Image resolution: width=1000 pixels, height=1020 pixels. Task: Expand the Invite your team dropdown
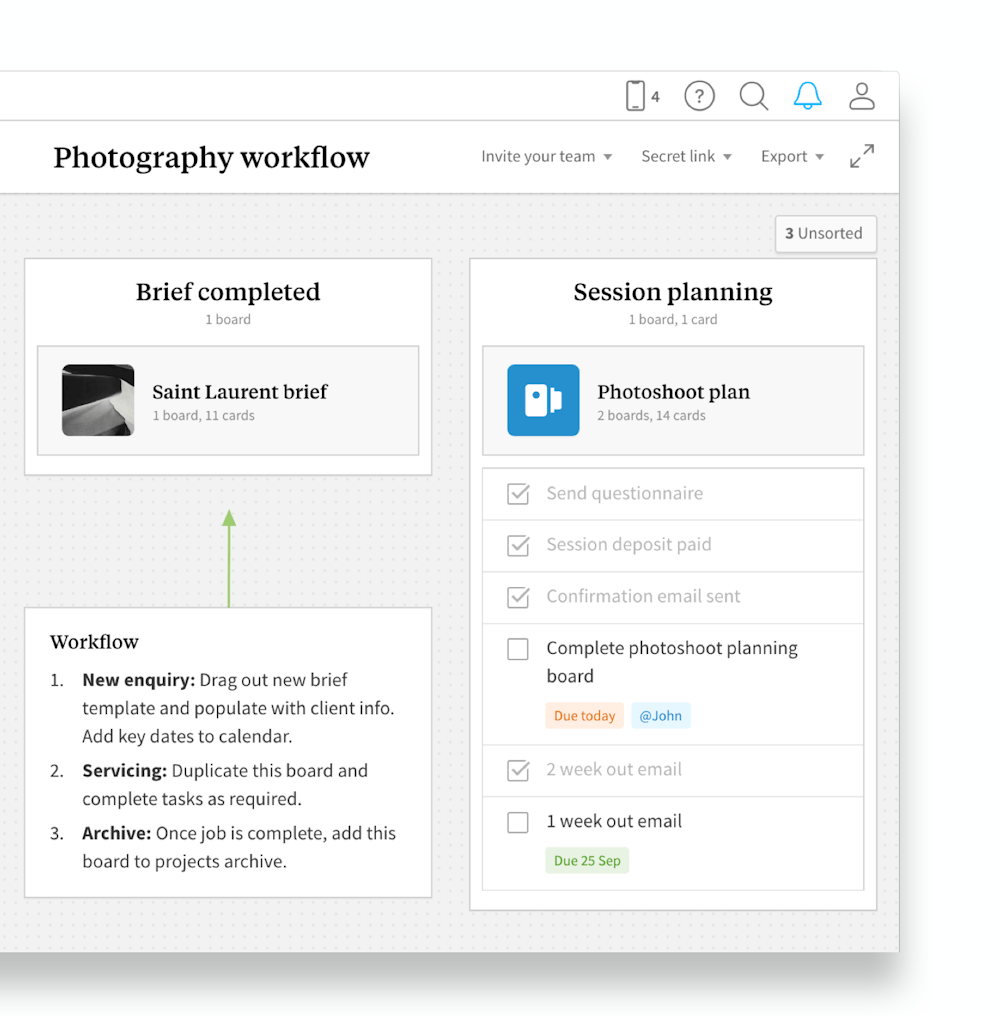546,156
